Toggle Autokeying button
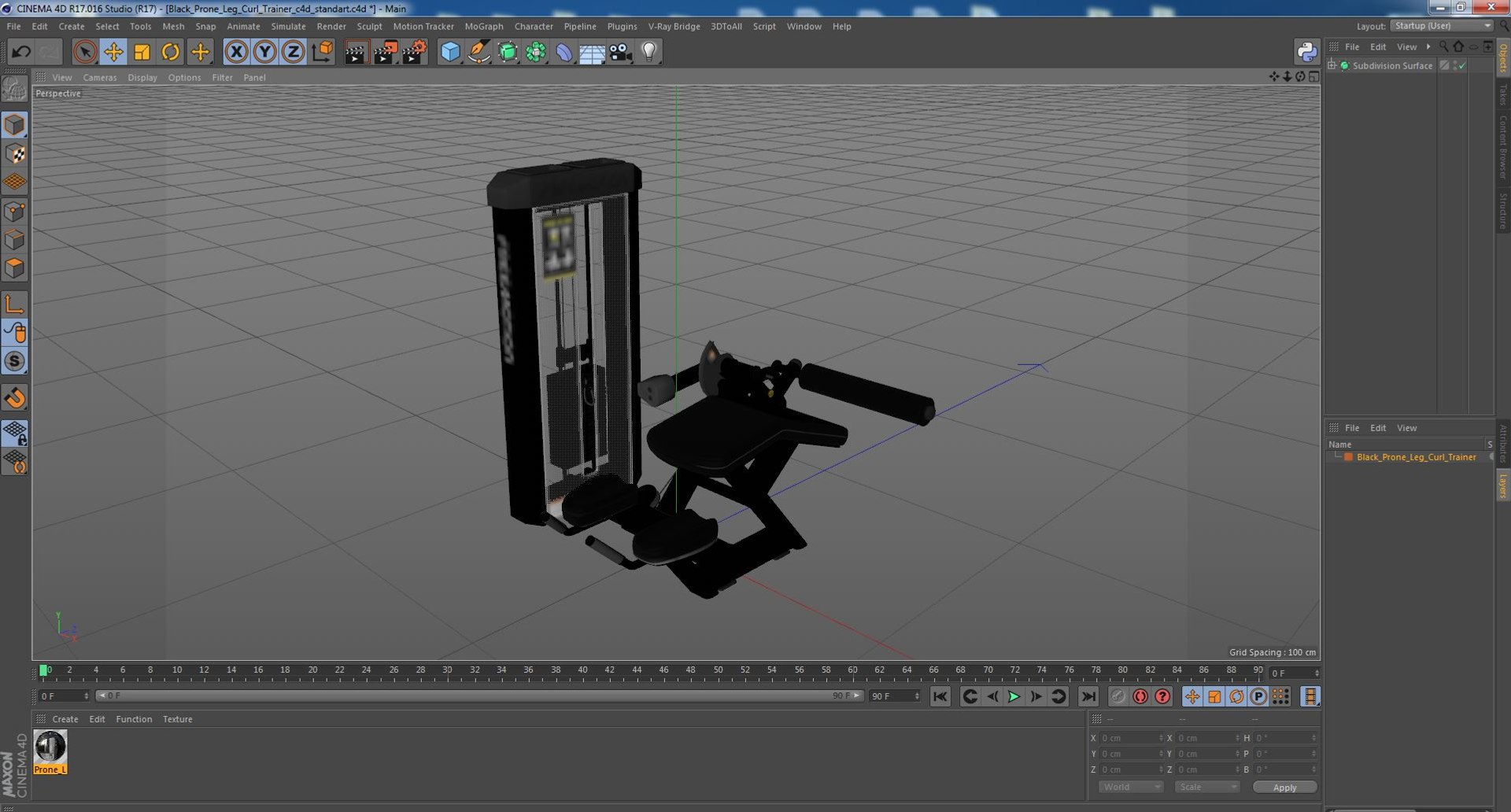 click(x=1140, y=696)
